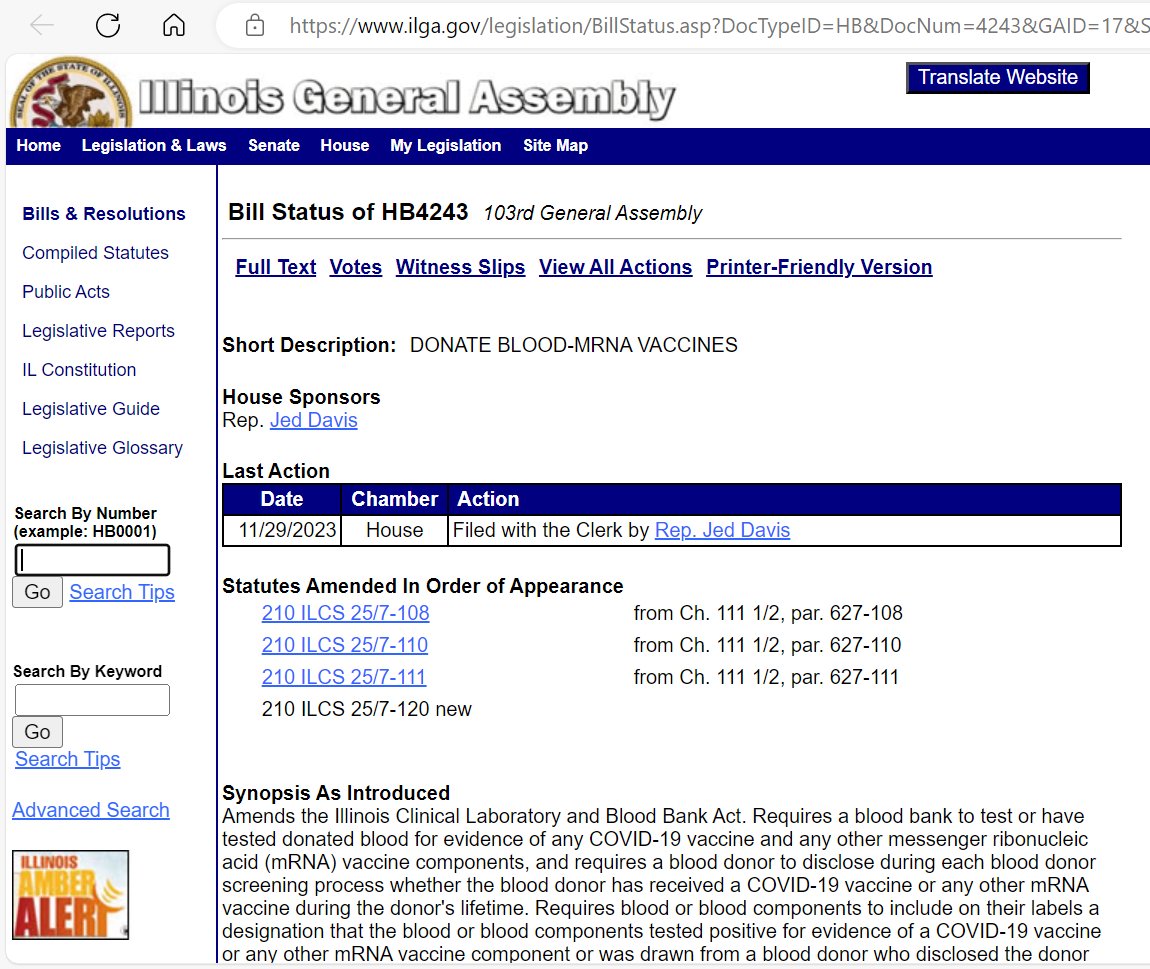Open statute 210 ILCS 25/7-108
The image size is (1150, 969).
point(345,613)
